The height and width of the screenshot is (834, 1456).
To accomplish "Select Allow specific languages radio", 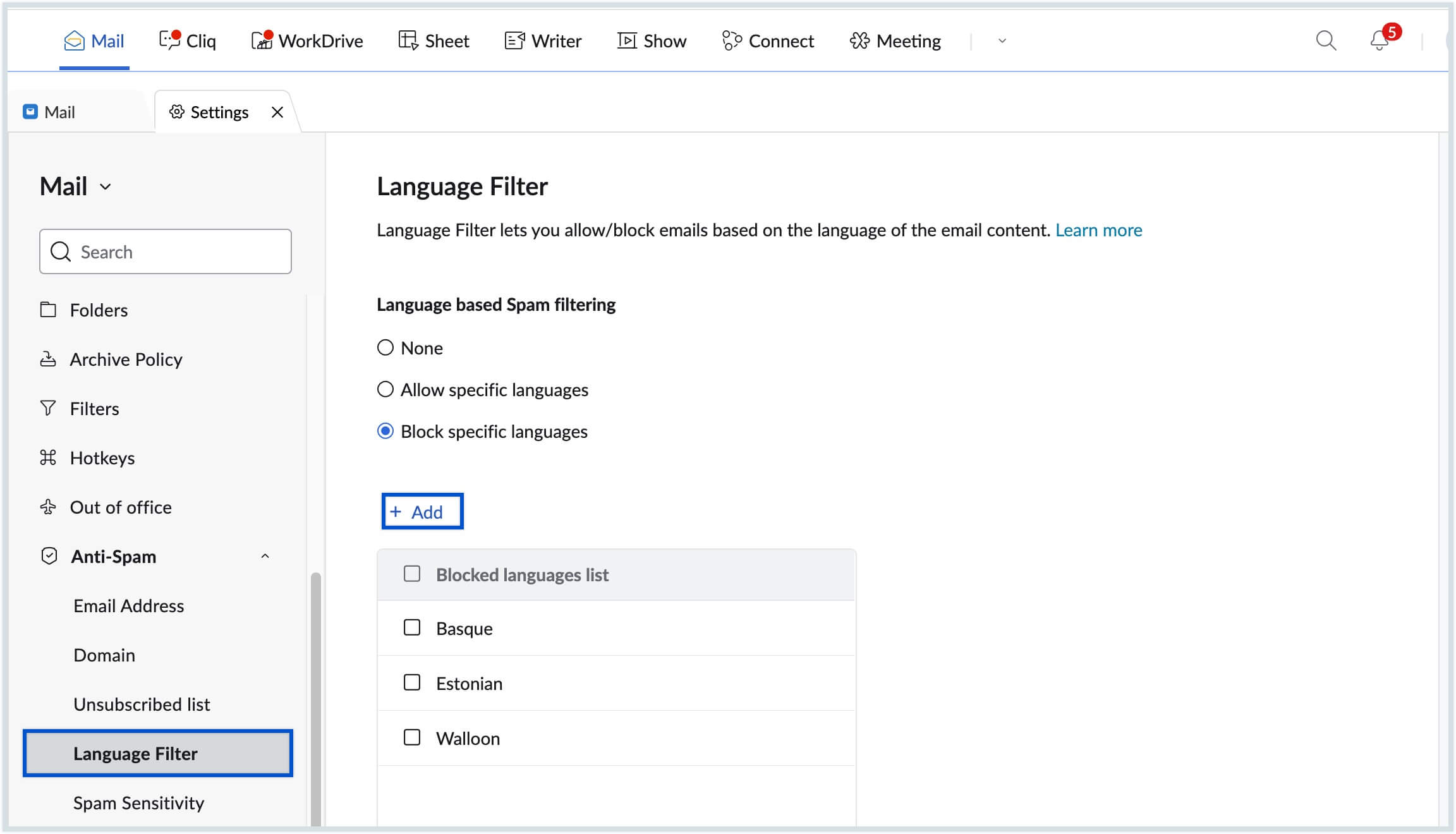I will coord(385,389).
